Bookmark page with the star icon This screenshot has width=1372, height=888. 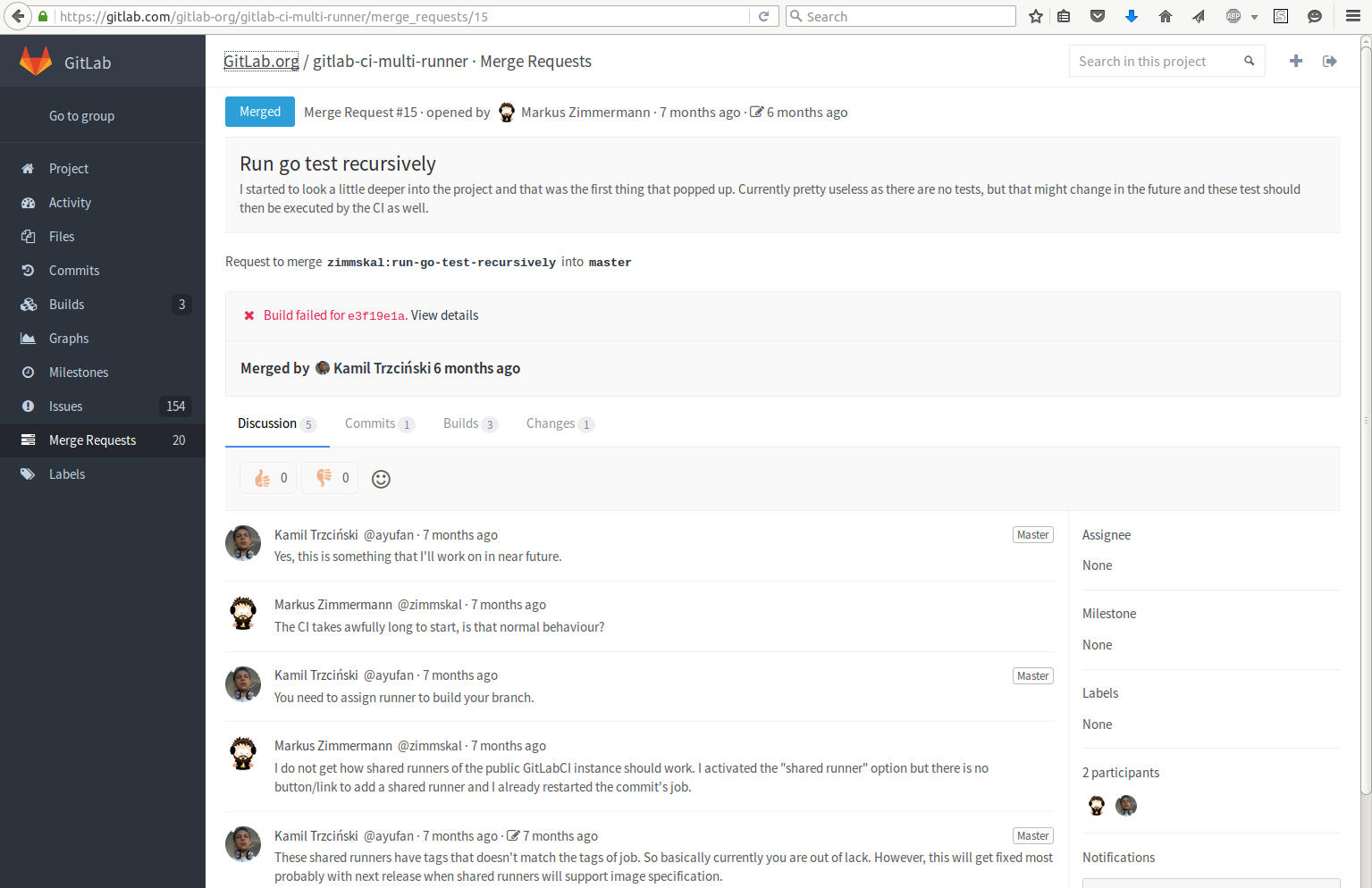point(1036,16)
